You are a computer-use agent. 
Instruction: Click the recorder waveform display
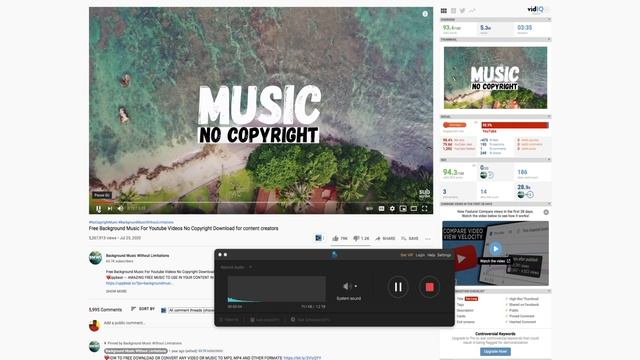(276, 289)
